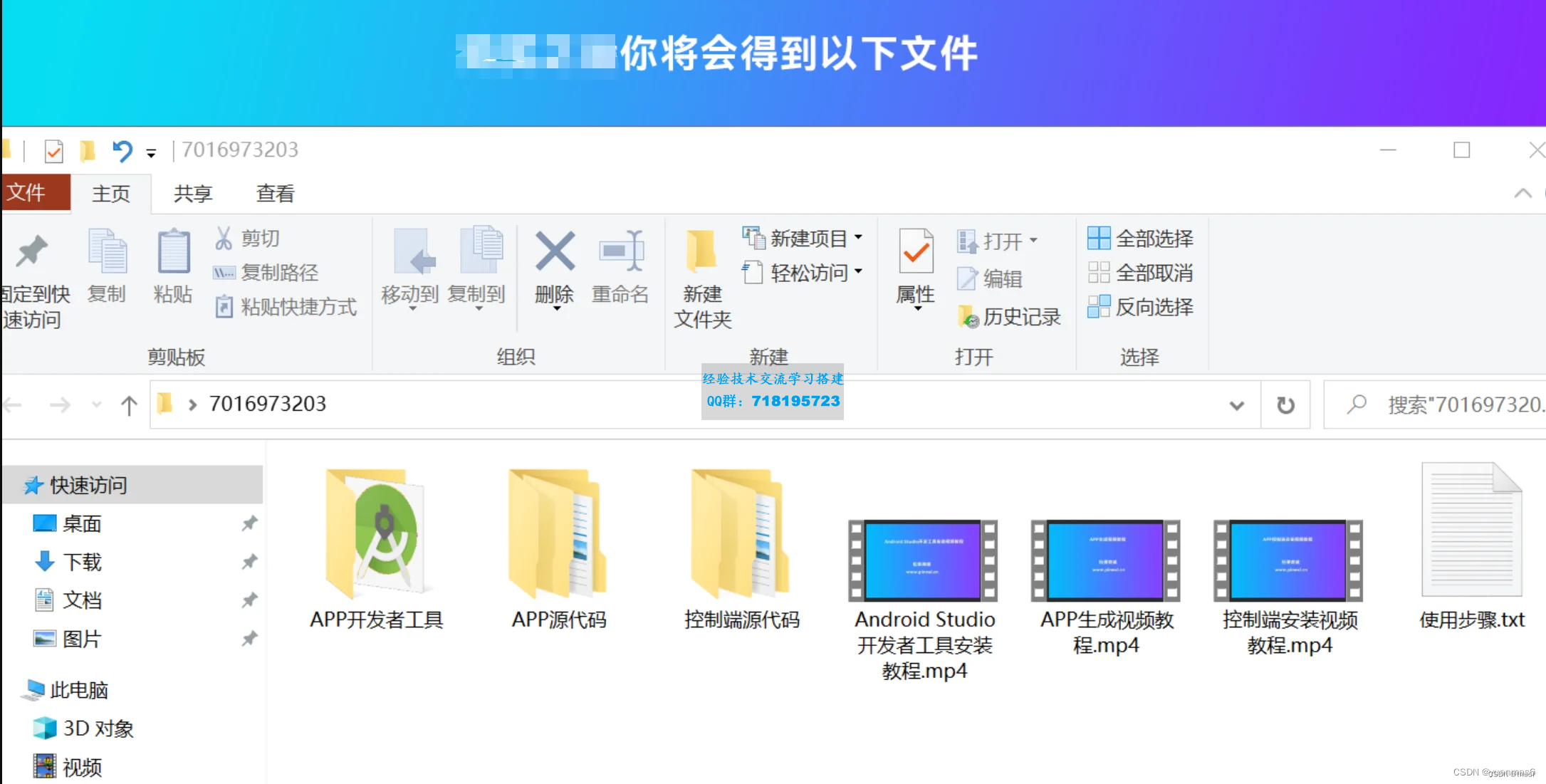Unpin Downloads (下载) via its pin icon
This screenshot has width=1546, height=784.
coord(249,562)
